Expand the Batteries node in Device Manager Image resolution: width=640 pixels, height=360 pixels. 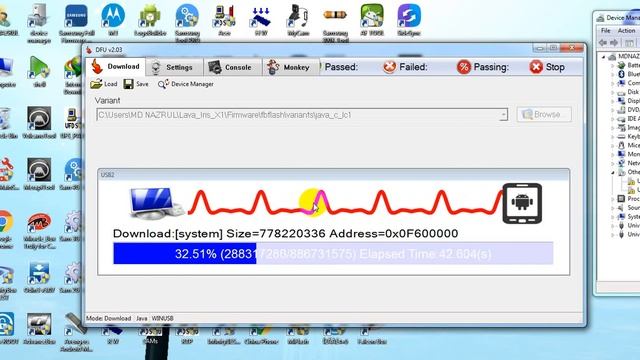coord(612,66)
